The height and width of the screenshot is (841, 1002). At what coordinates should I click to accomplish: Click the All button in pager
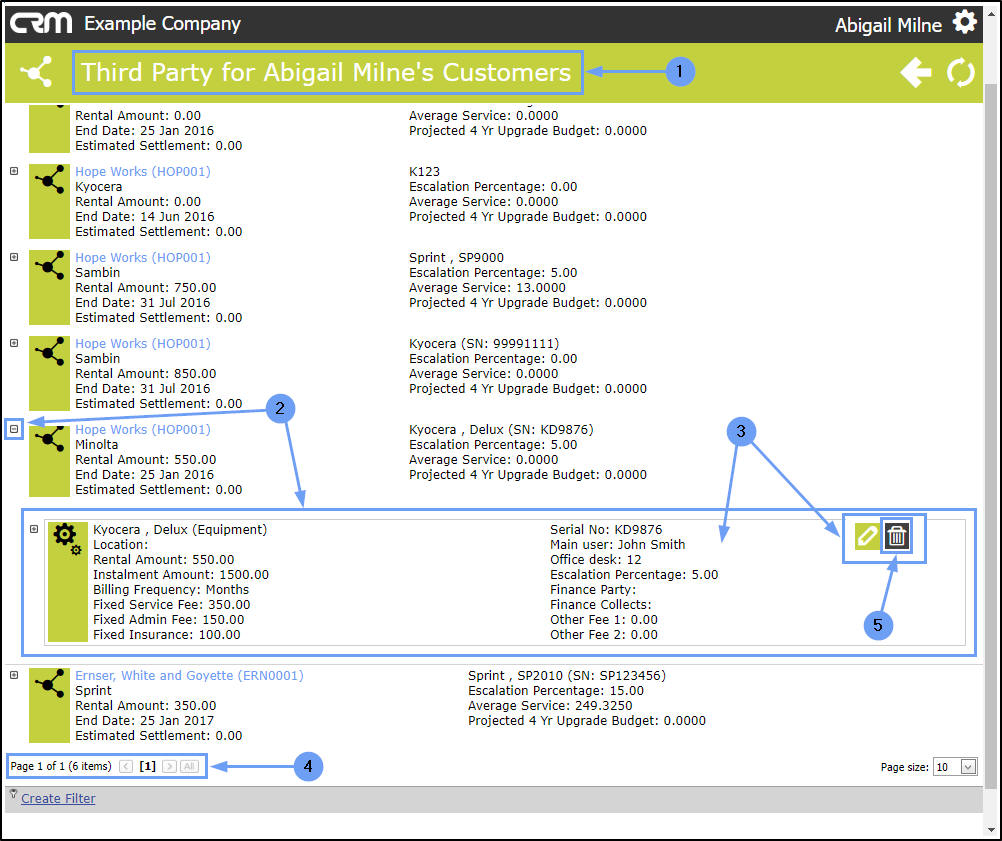point(189,766)
